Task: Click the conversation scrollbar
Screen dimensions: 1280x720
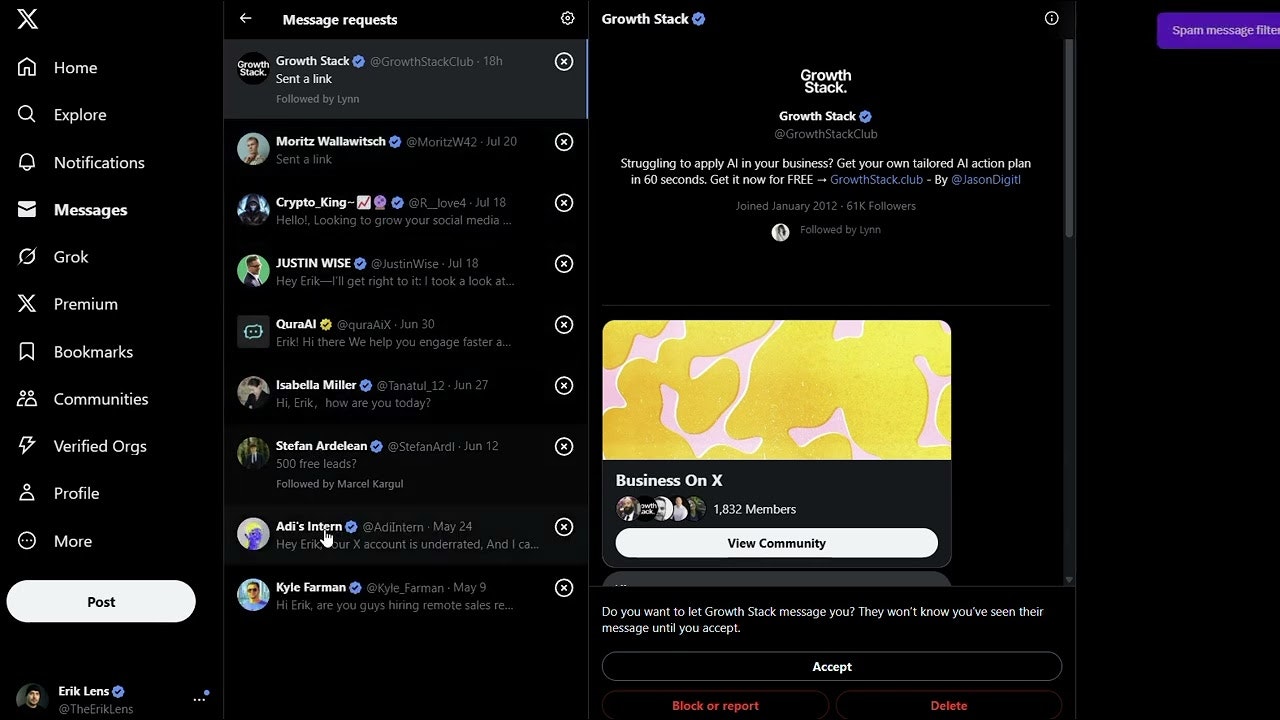Action: click(1068, 140)
